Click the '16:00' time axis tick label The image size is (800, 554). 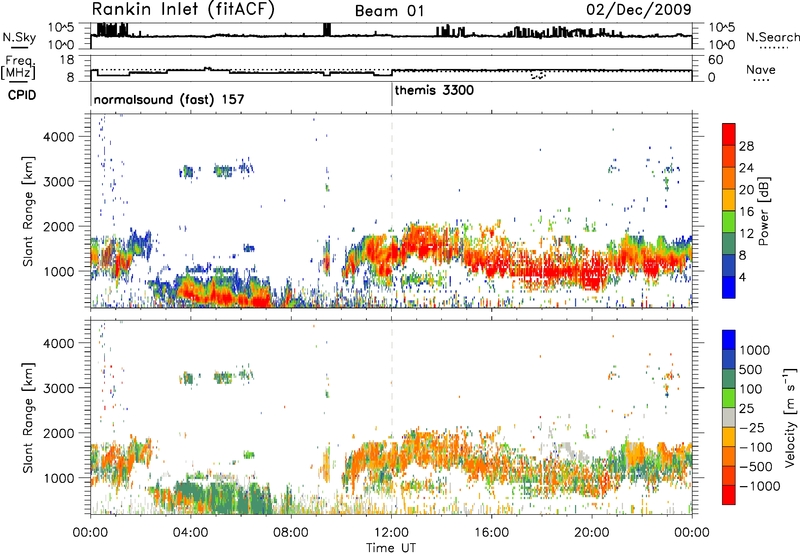click(491, 532)
